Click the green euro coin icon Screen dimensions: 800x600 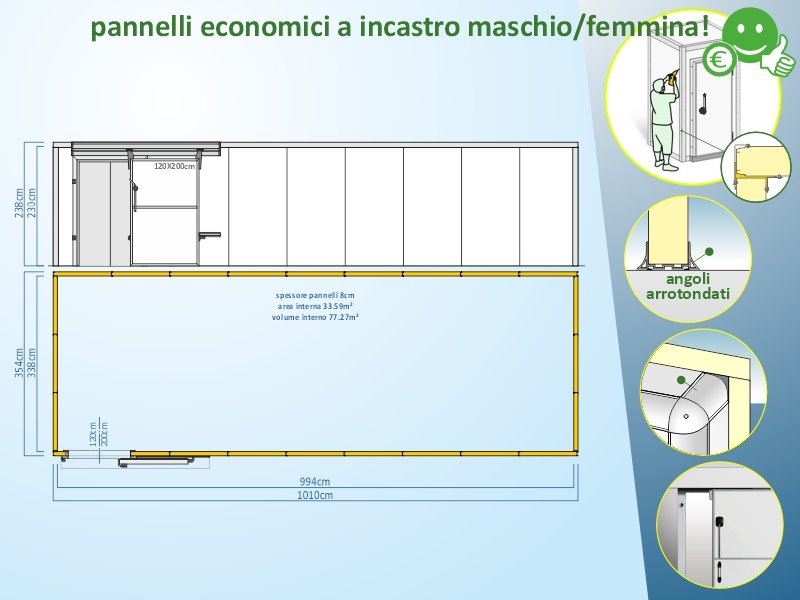tap(718, 61)
